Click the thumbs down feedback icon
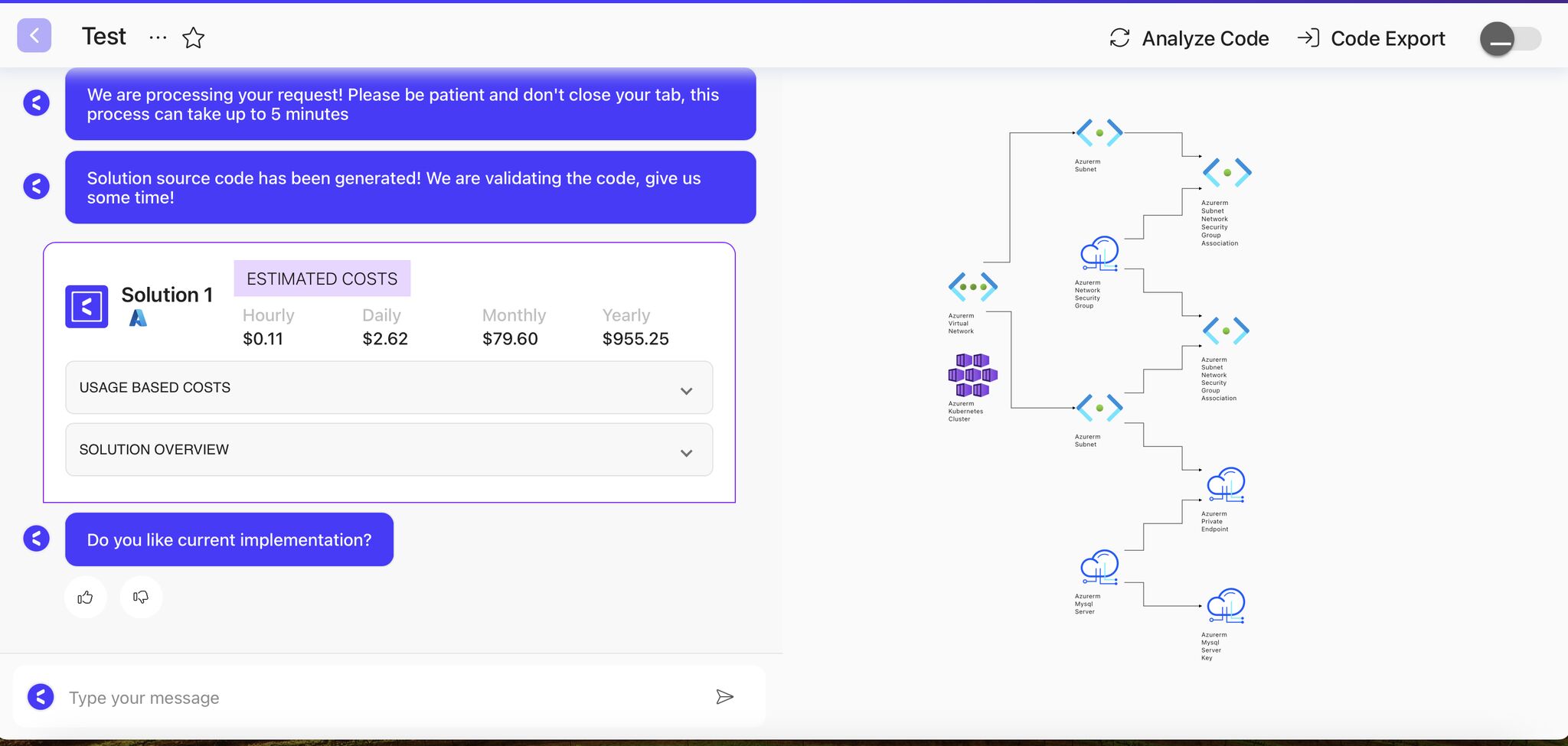1568x746 pixels. pyautogui.click(x=141, y=597)
